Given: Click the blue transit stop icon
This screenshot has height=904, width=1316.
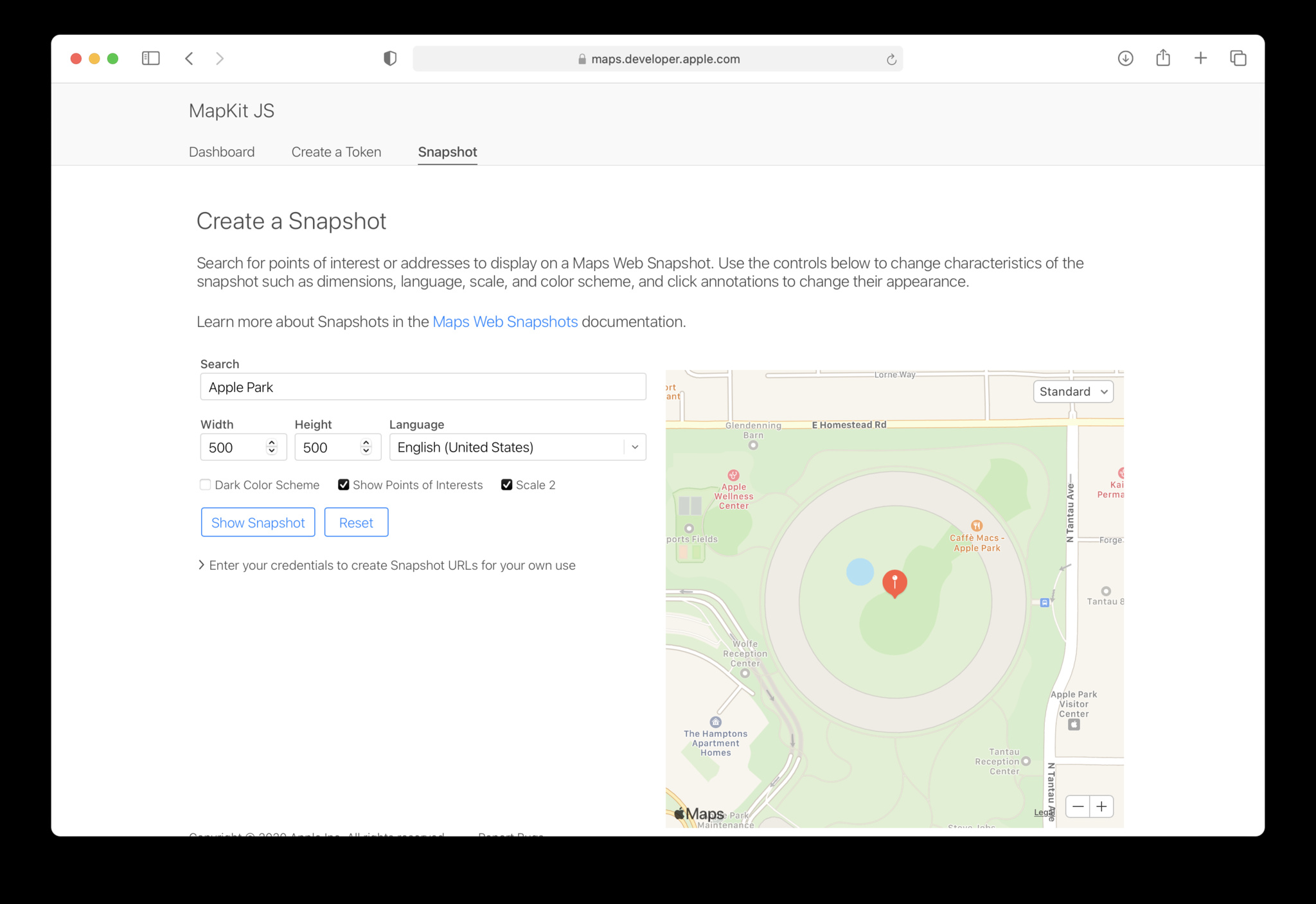Looking at the screenshot, I should point(1045,603).
